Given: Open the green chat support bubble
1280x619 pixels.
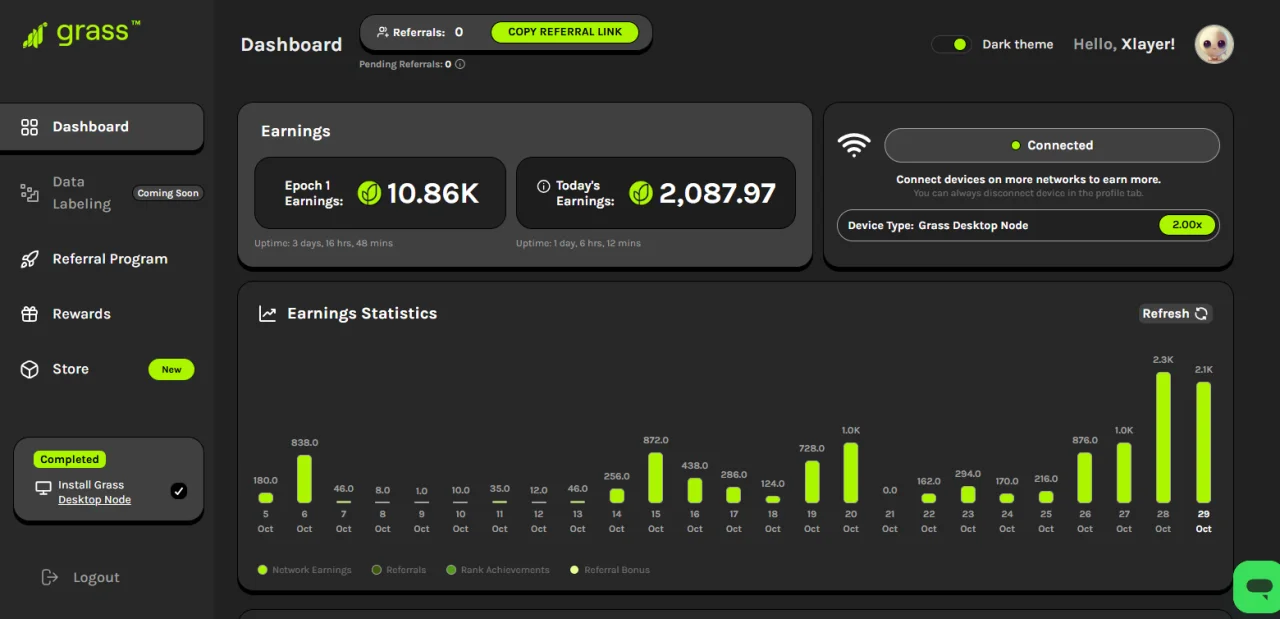Looking at the screenshot, I should click(x=1259, y=587).
